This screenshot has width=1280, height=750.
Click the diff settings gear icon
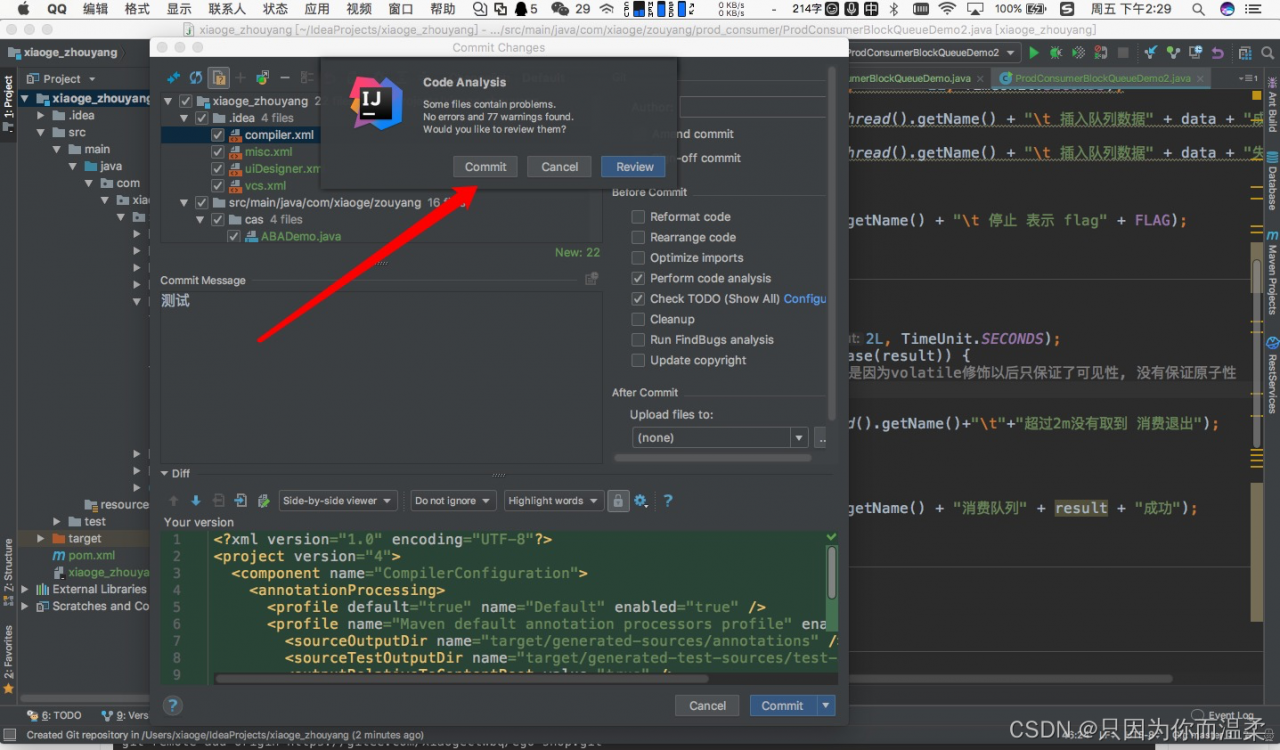pos(641,501)
